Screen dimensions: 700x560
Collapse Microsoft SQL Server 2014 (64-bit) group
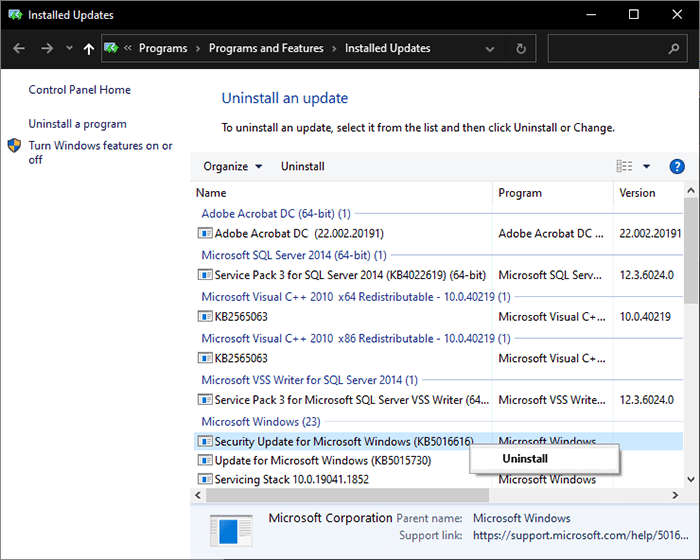(x=294, y=255)
